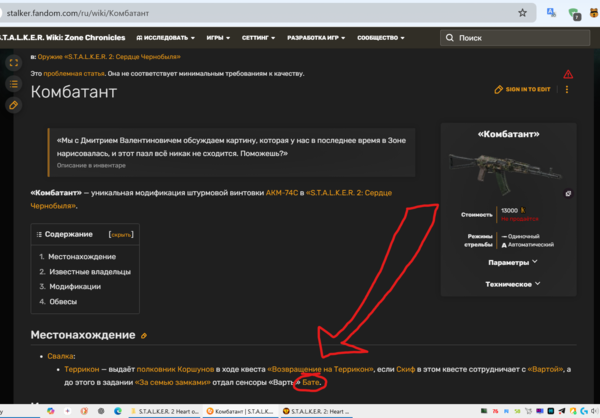Bookmark this page with the star icon

[x=522, y=13]
